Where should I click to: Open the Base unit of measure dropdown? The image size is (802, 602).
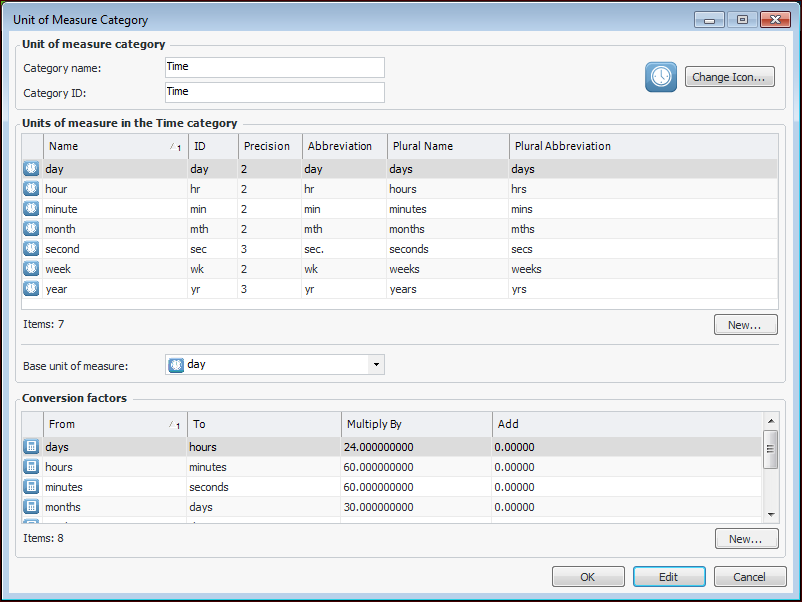point(376,365)
